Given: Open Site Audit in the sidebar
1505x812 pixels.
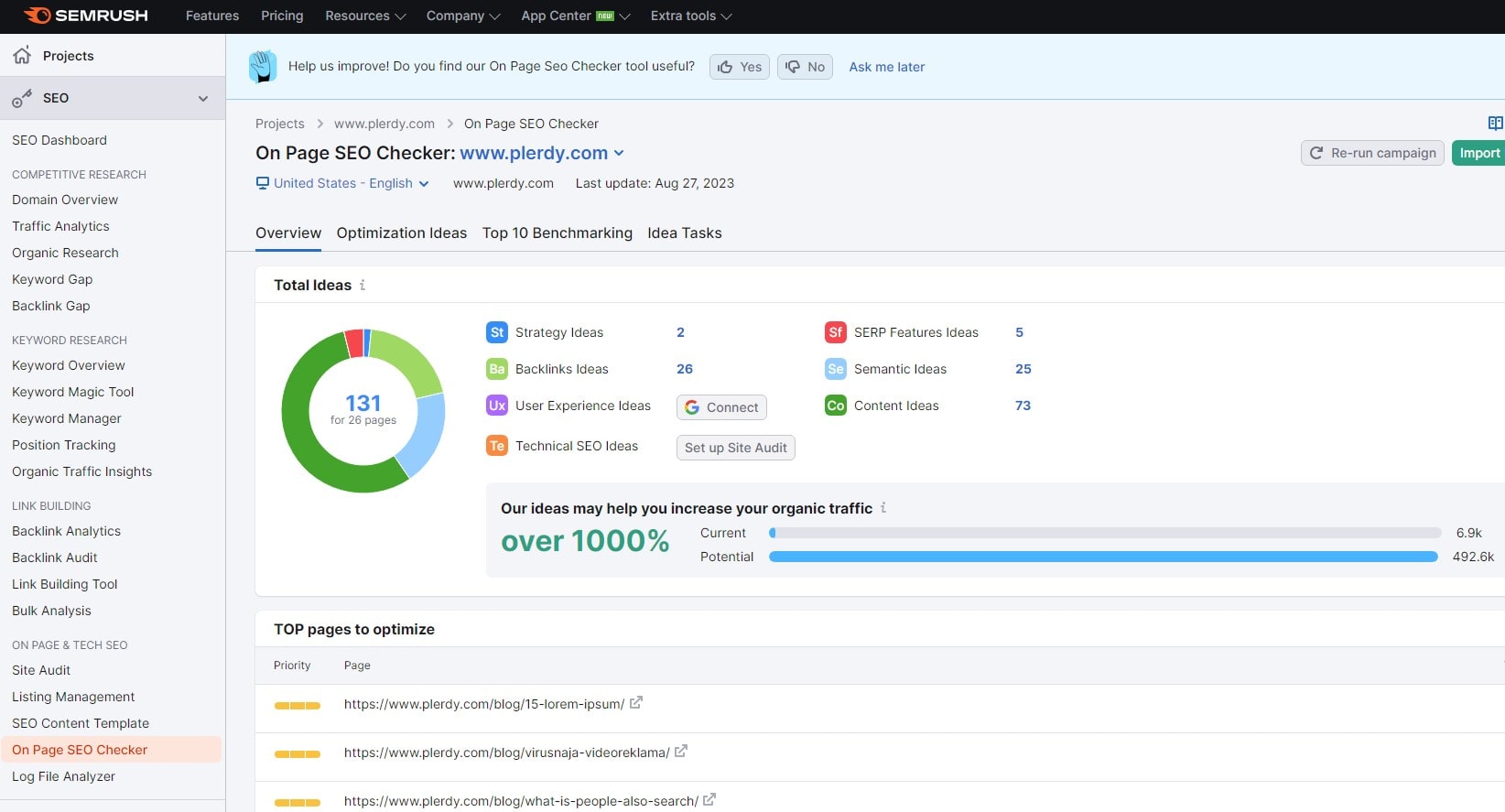Looking at the screenshot, I should click(x=41, y=670).
